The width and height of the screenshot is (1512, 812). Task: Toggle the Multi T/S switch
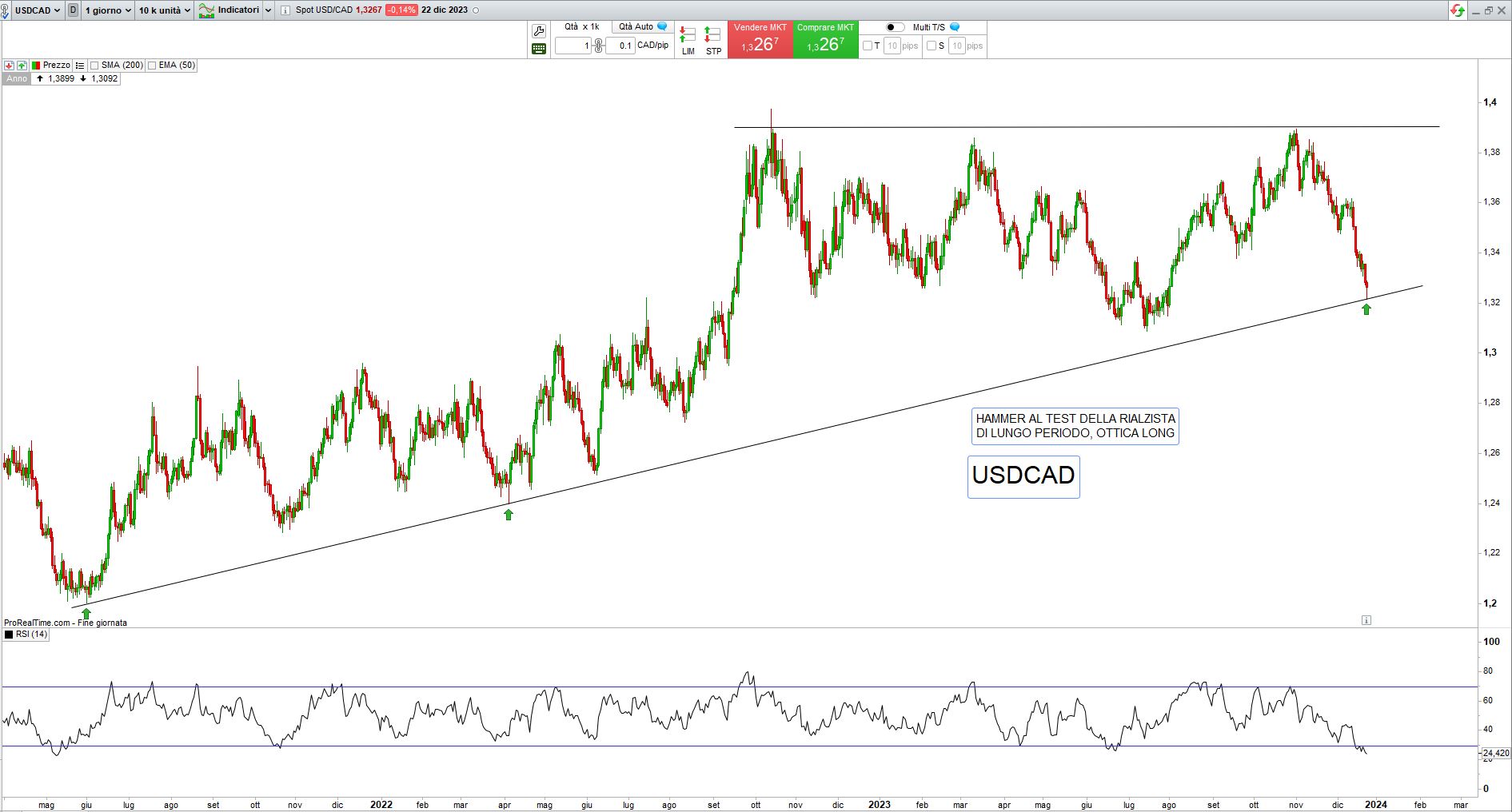[x=895, y=27]
